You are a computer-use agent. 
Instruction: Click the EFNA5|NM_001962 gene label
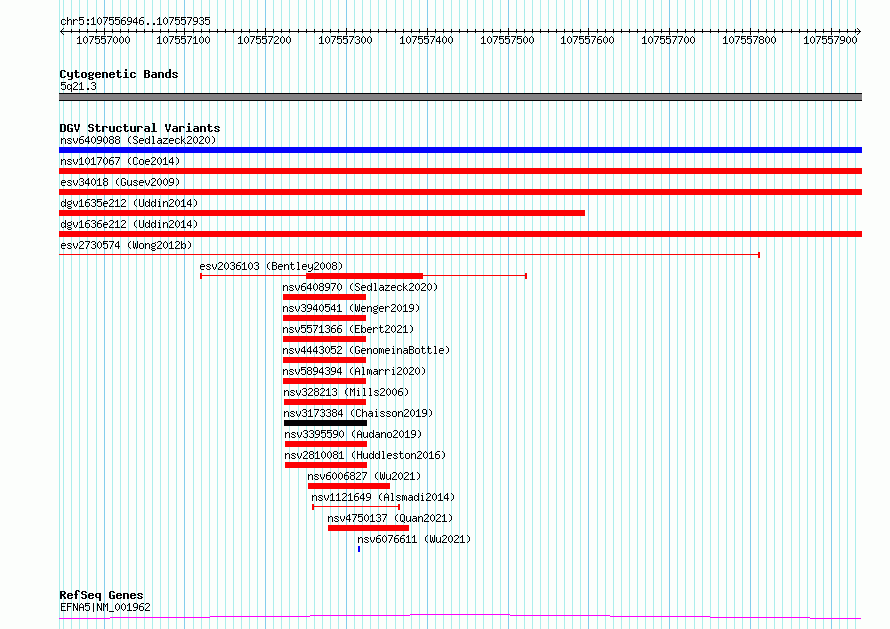coord(105,607)
